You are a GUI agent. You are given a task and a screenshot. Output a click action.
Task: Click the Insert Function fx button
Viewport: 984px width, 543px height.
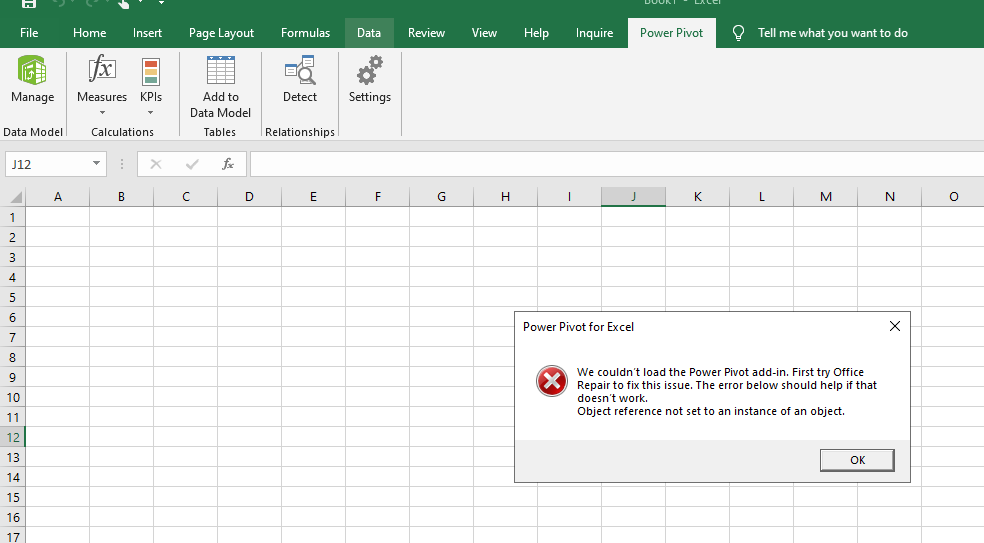coord(228,164)
